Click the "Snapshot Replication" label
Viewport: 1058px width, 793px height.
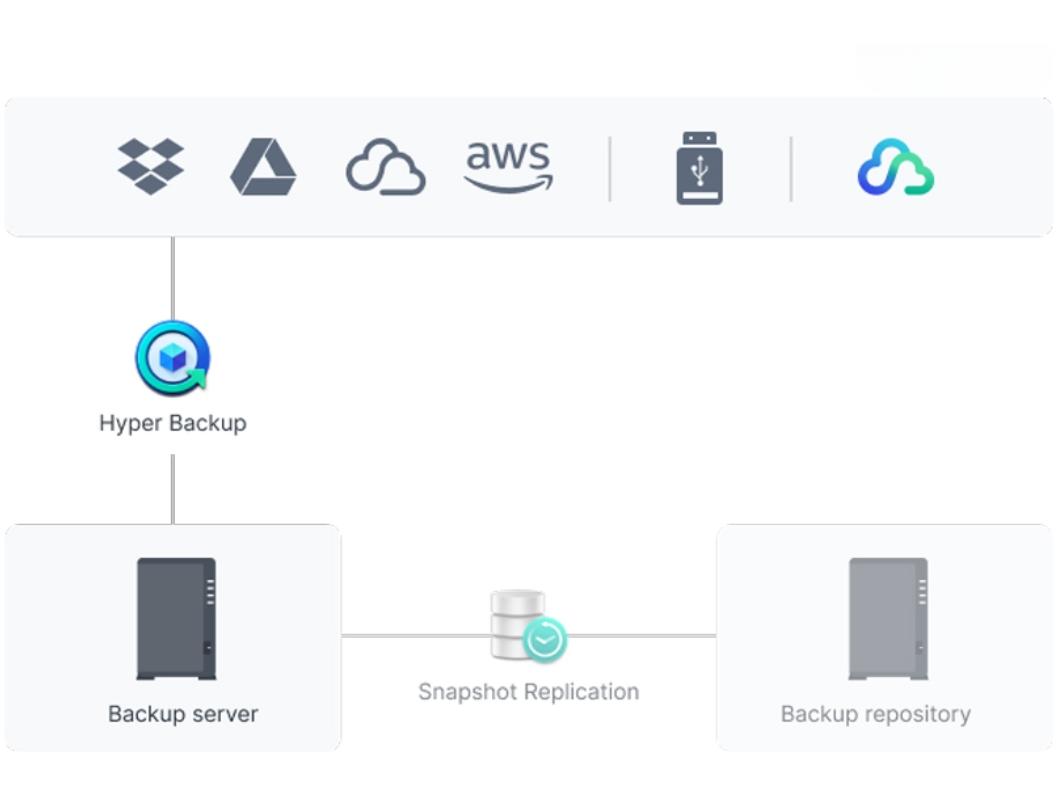(x=528, y=692)
